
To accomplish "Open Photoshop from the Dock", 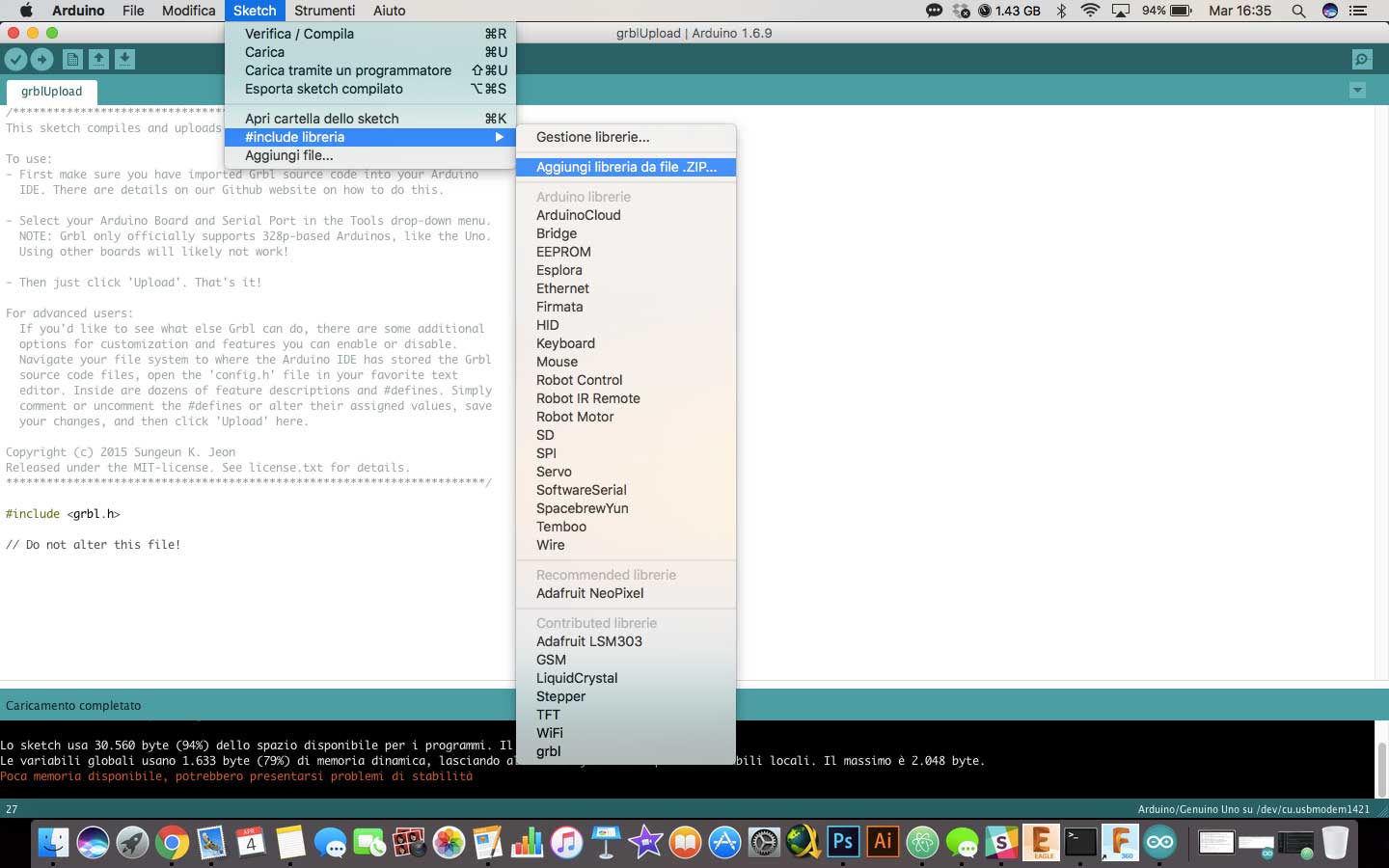I will [843, 842].
